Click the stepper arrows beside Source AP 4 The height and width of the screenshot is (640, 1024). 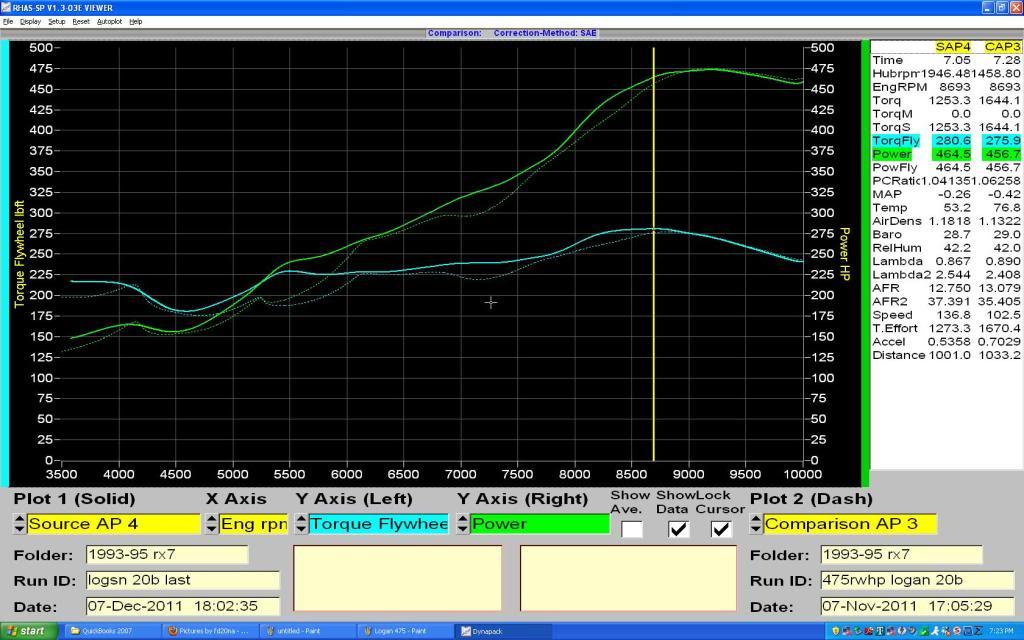pos(20,524)
